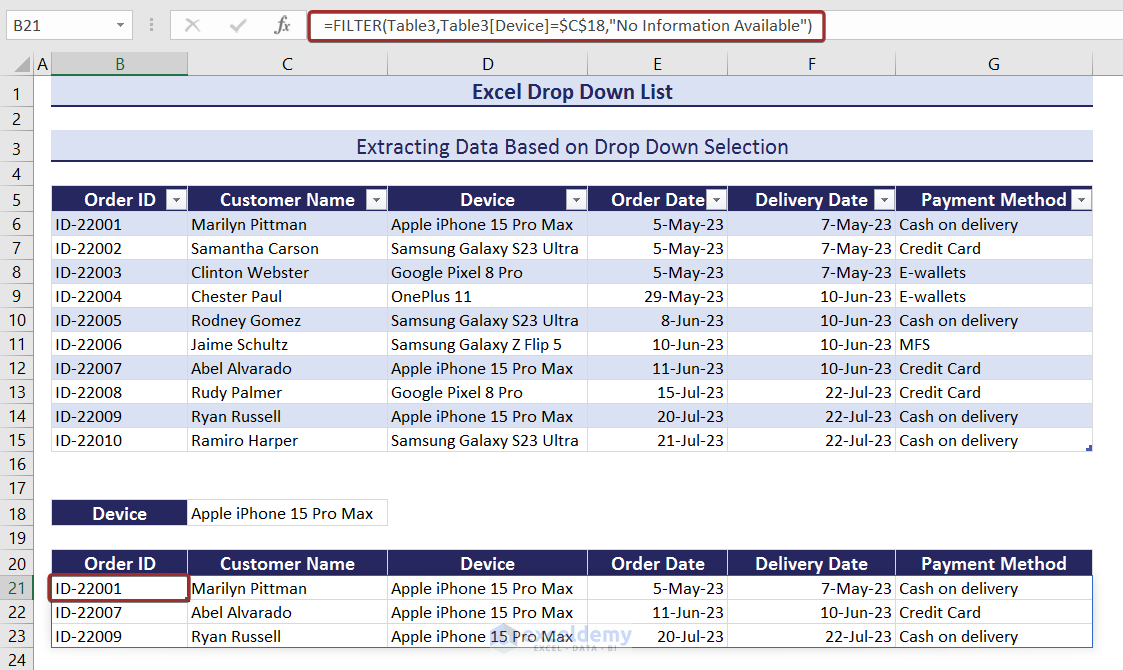Screen dimensions: 1123x670
Task: Select column D header
Action: [488, 64]
